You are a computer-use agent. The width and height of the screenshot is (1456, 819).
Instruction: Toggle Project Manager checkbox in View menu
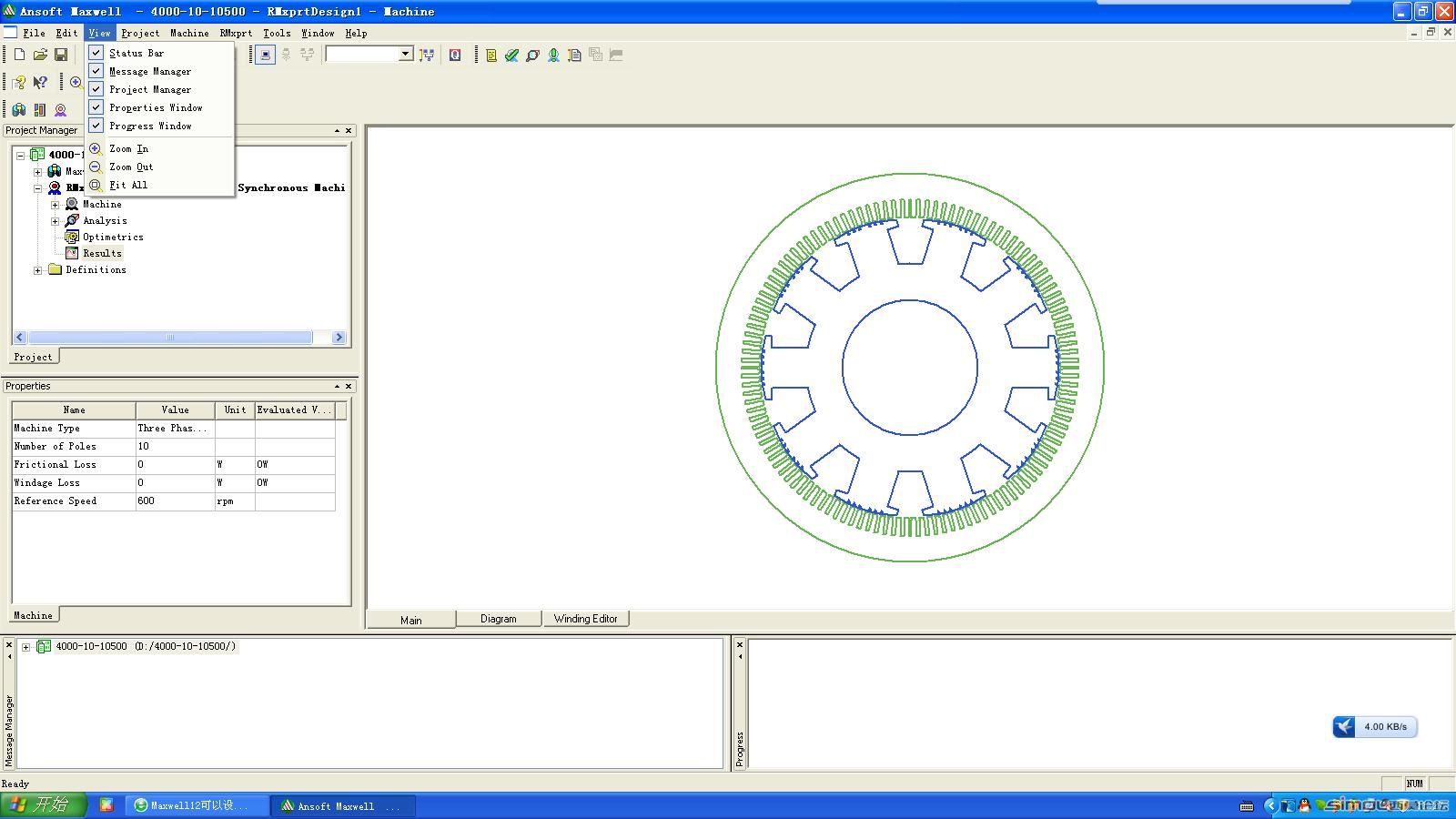coord(96,89)
